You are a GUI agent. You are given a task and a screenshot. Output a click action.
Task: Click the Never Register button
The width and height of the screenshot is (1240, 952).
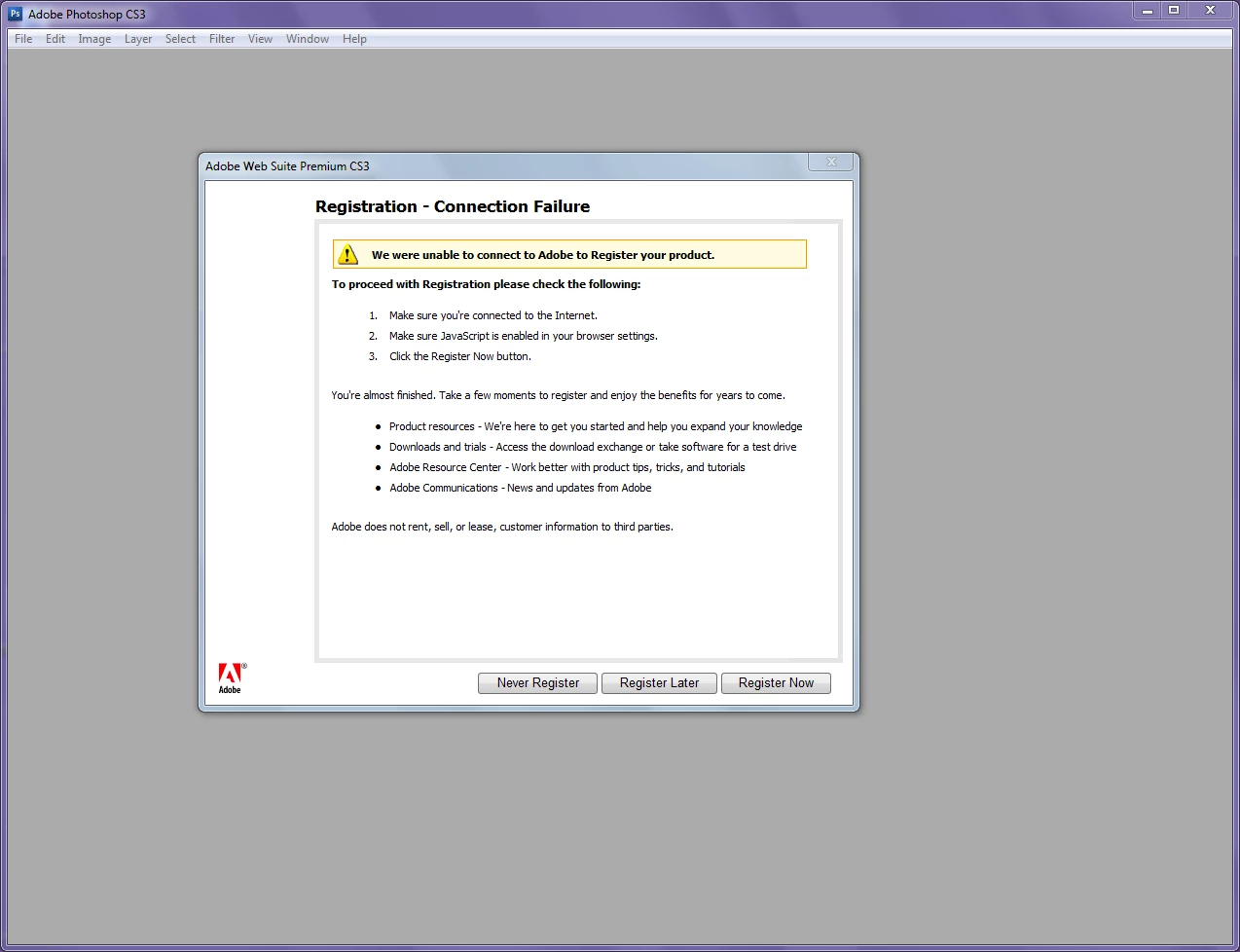coord(538,683)
